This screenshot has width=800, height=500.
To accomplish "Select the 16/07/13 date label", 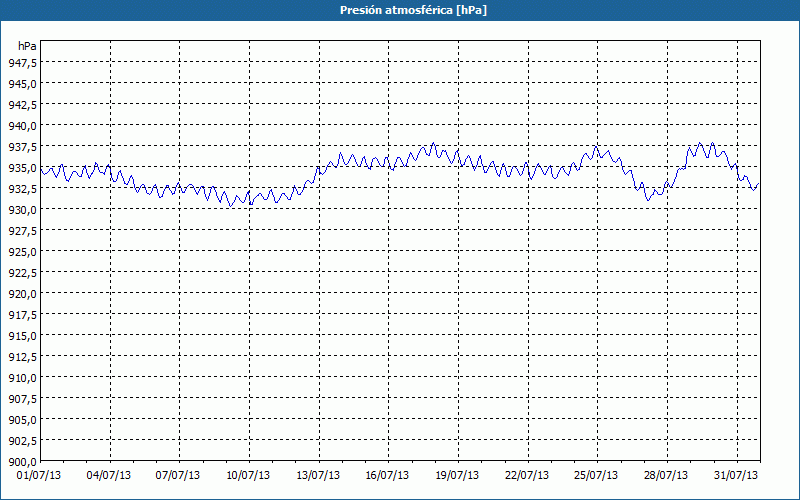I will pos(387,475).
